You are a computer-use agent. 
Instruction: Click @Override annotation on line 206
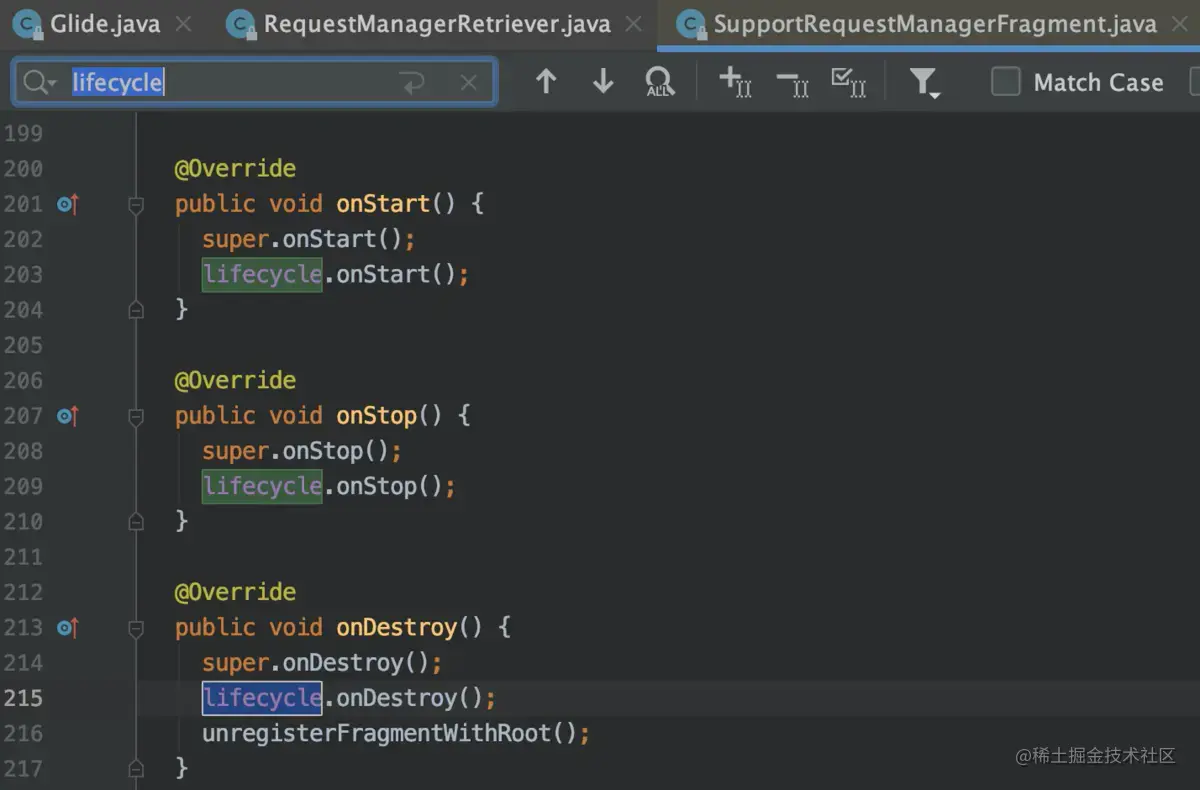235,380
